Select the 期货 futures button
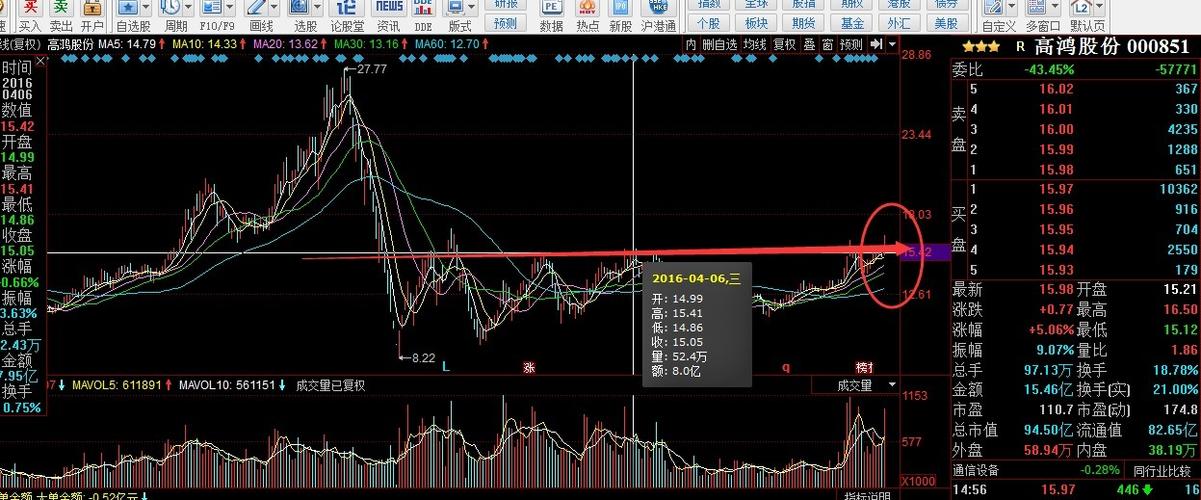1201x500 pixels. click(803, 23)
